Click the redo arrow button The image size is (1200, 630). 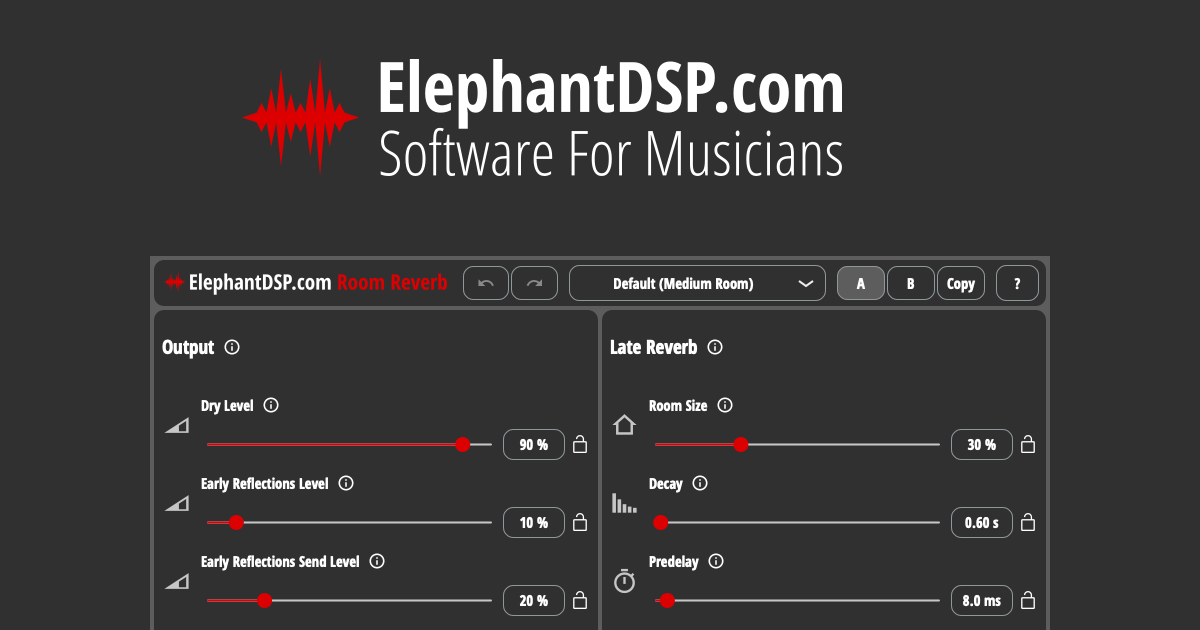pyautogui.click(x=534, y=283)
